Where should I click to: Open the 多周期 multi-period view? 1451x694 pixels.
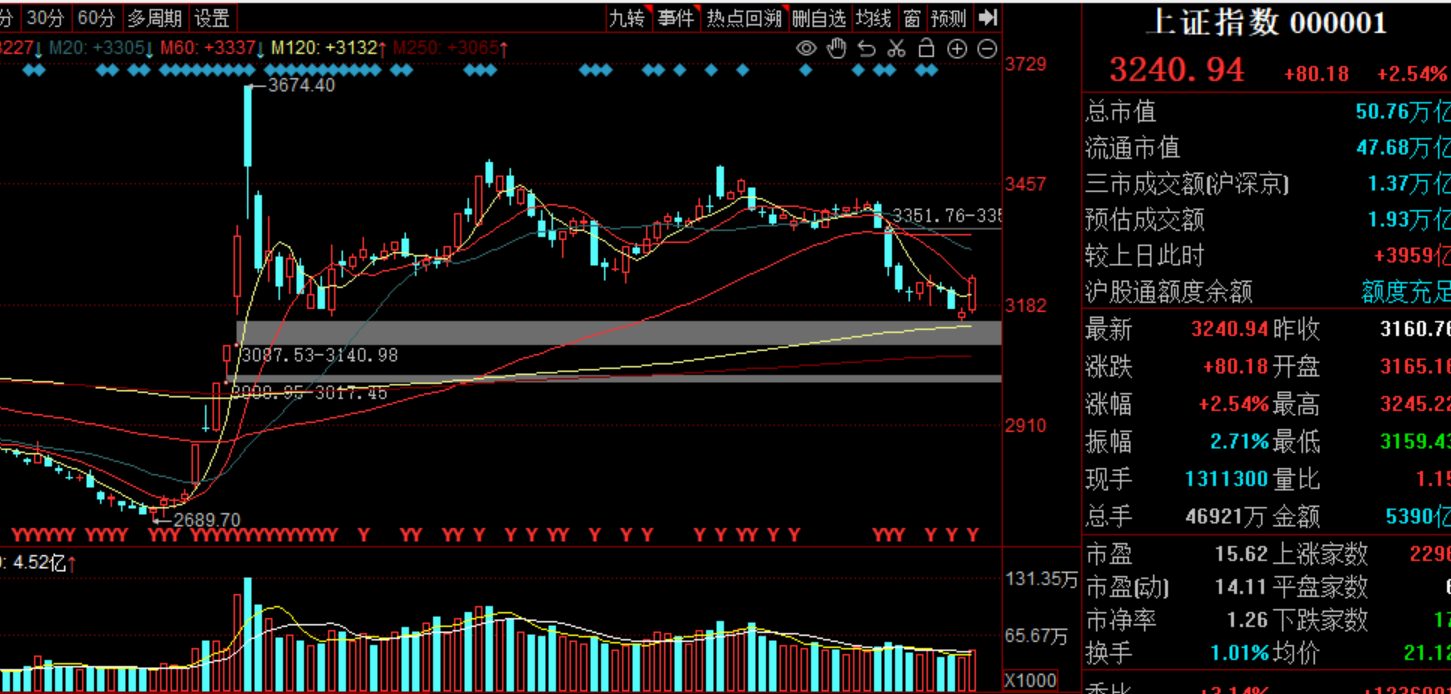pyautogui.click(x=154, y=17)
